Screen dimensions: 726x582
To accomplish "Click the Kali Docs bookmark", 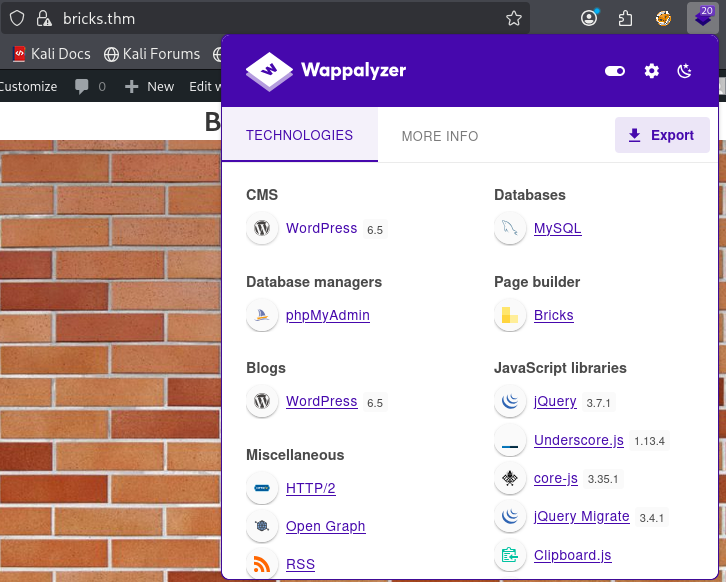I will point(52,54).
